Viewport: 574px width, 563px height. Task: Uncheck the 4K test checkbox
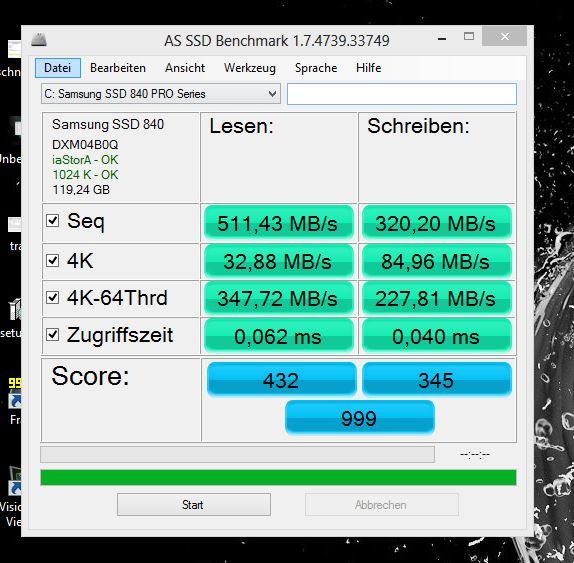pyautogui.click(x=53, y=261)
